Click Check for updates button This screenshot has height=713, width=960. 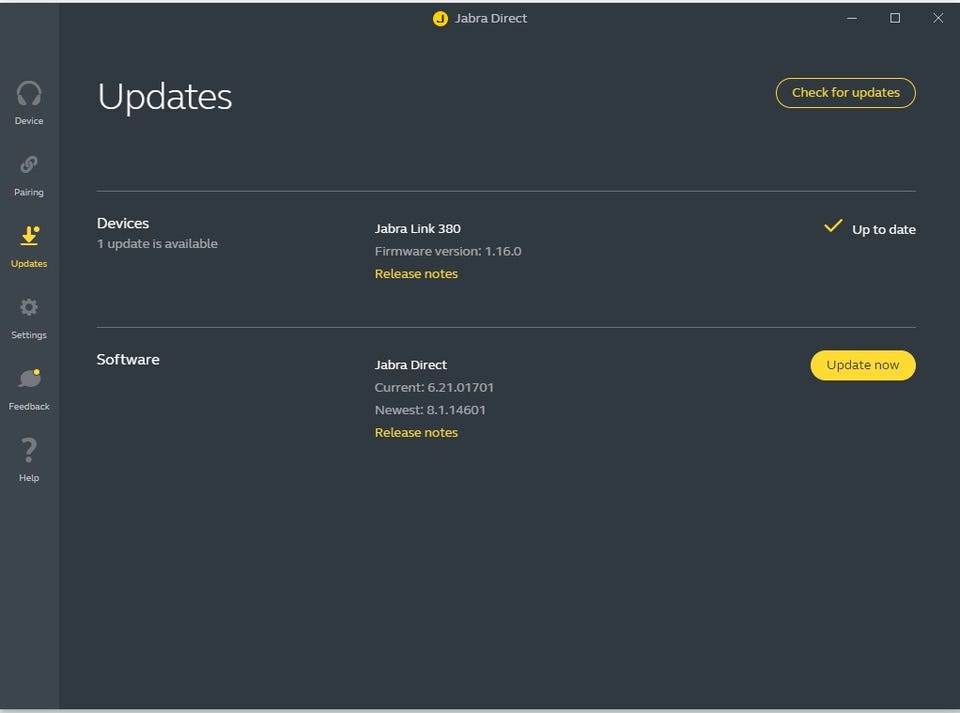click(x=846, y=92)
